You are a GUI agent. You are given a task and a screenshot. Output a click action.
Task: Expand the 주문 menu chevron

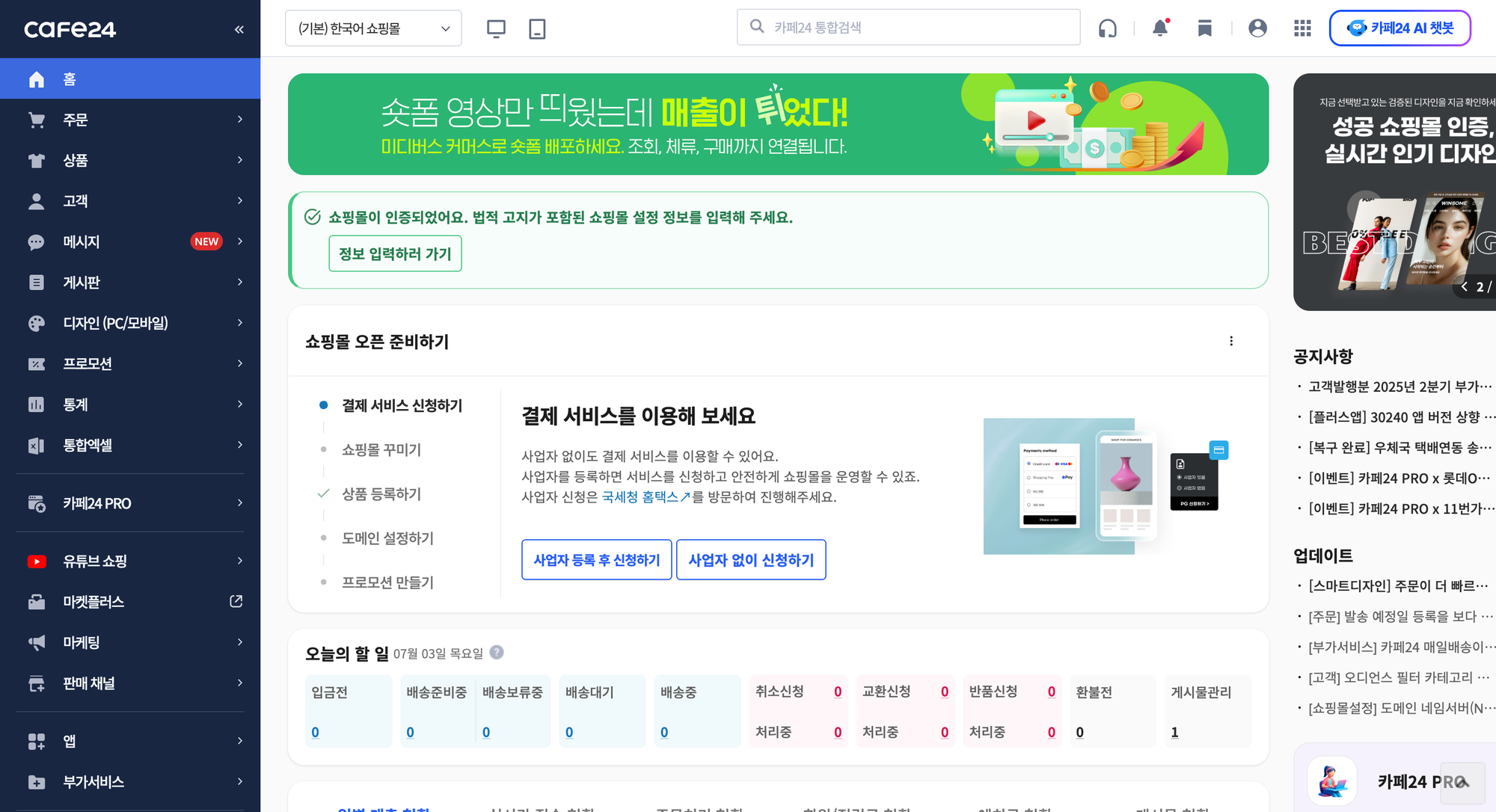[x=240, y=120]
